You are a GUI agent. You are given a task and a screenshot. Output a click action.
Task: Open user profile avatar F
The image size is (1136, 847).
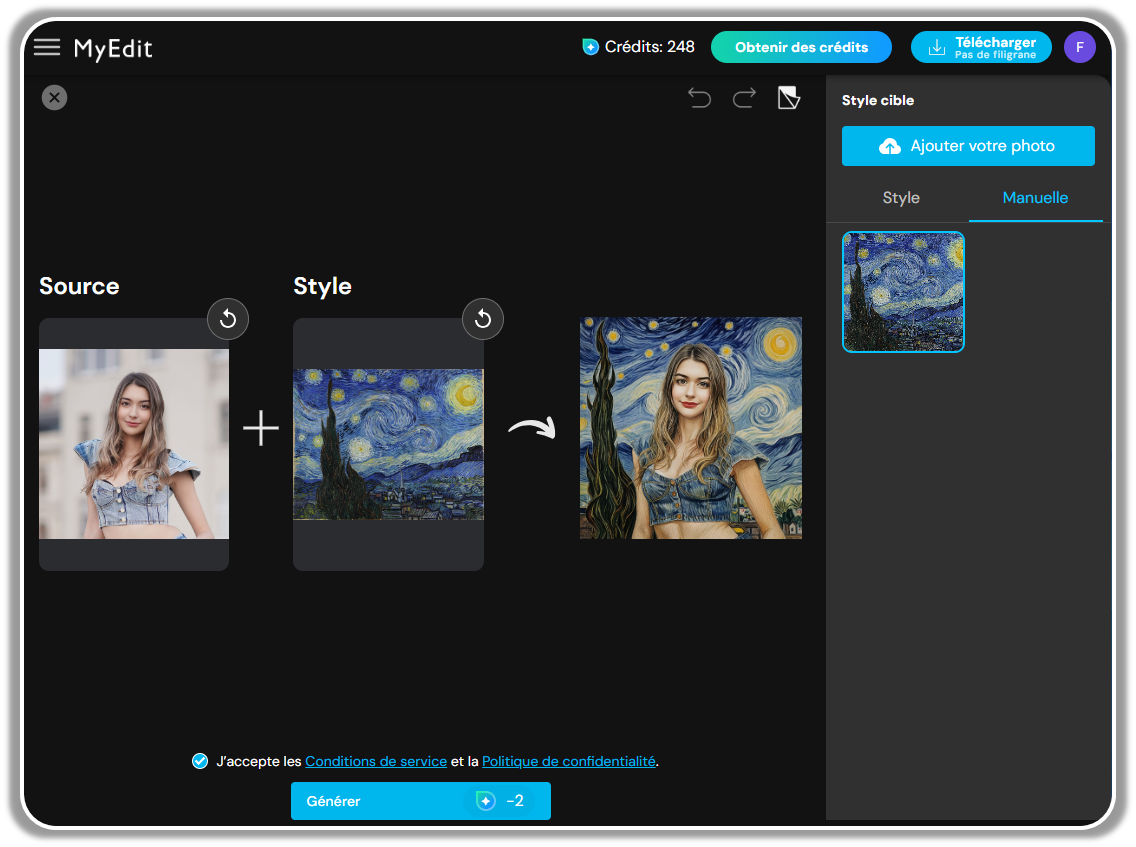(1079, 47)
